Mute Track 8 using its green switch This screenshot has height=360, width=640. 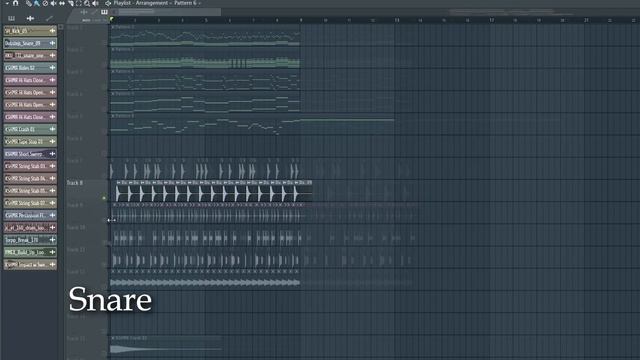(x=104, y=198)
